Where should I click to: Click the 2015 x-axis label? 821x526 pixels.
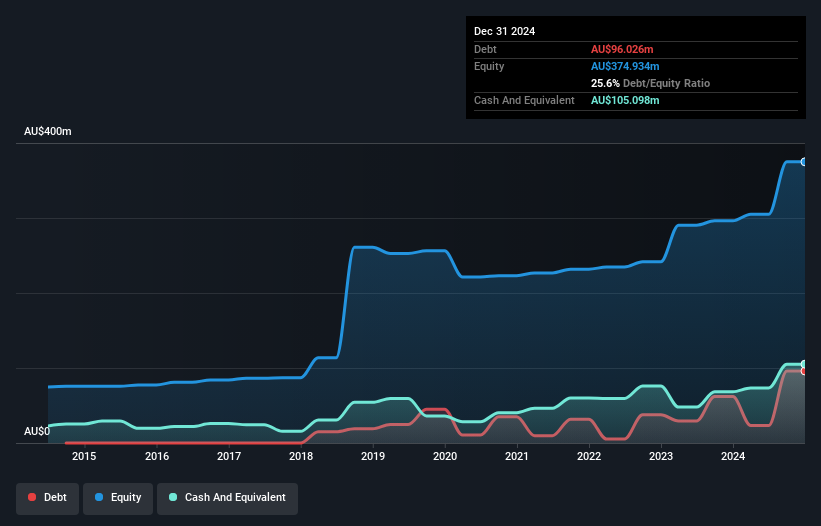[x=84, y=456]
